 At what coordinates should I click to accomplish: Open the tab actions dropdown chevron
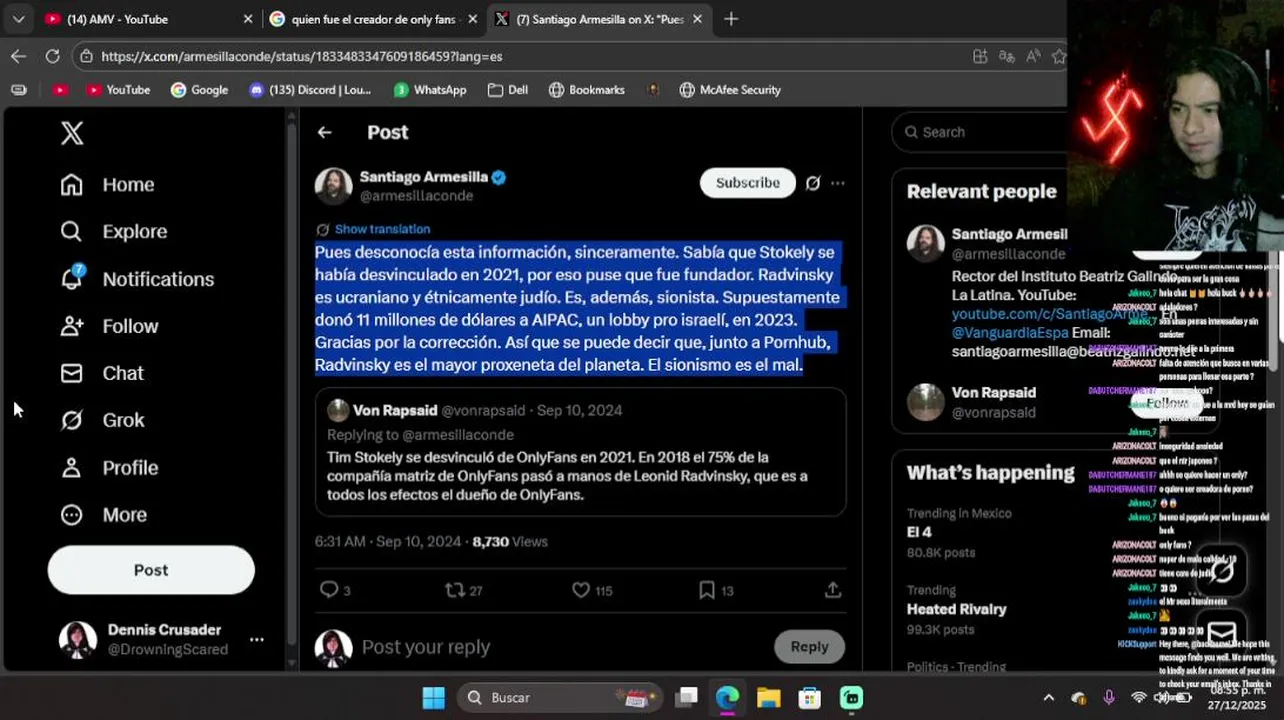click(x=18, y=19)
